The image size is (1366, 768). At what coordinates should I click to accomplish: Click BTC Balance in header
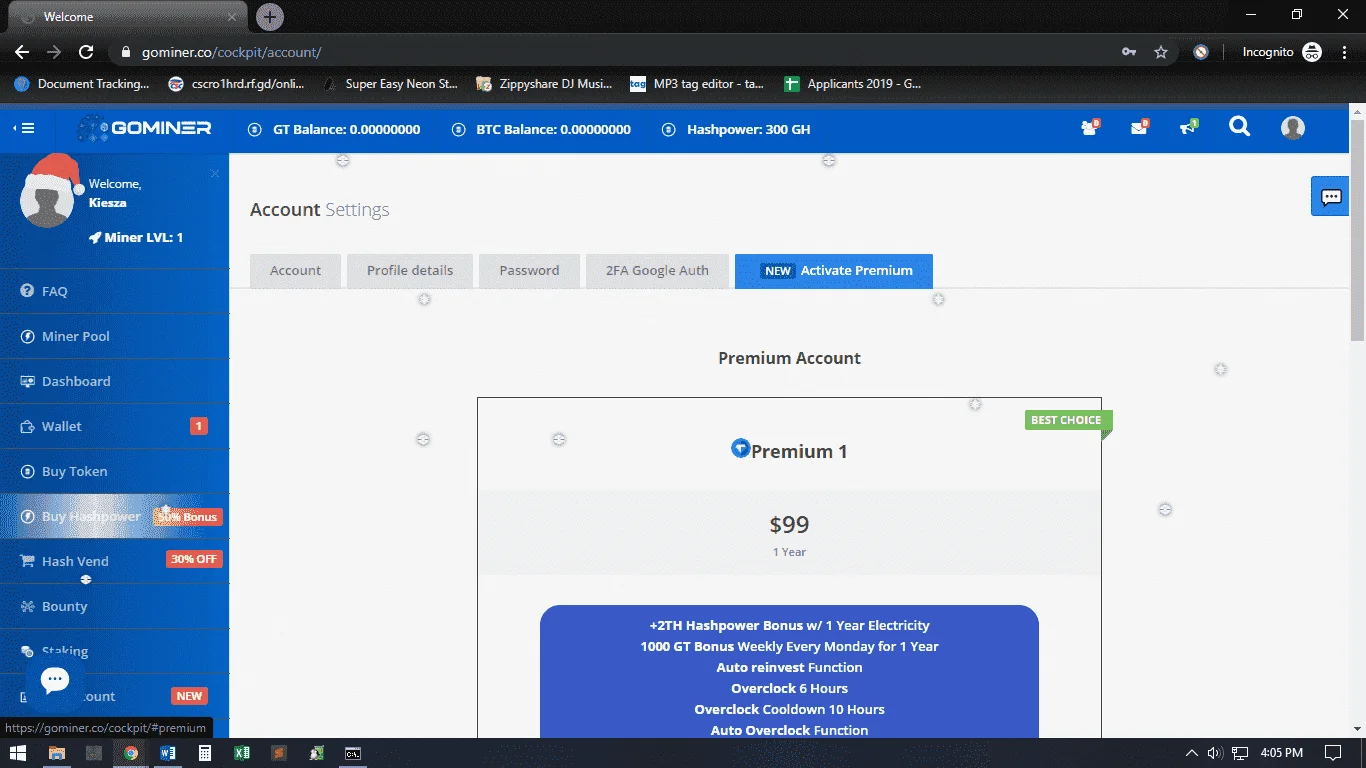[541, 129]
